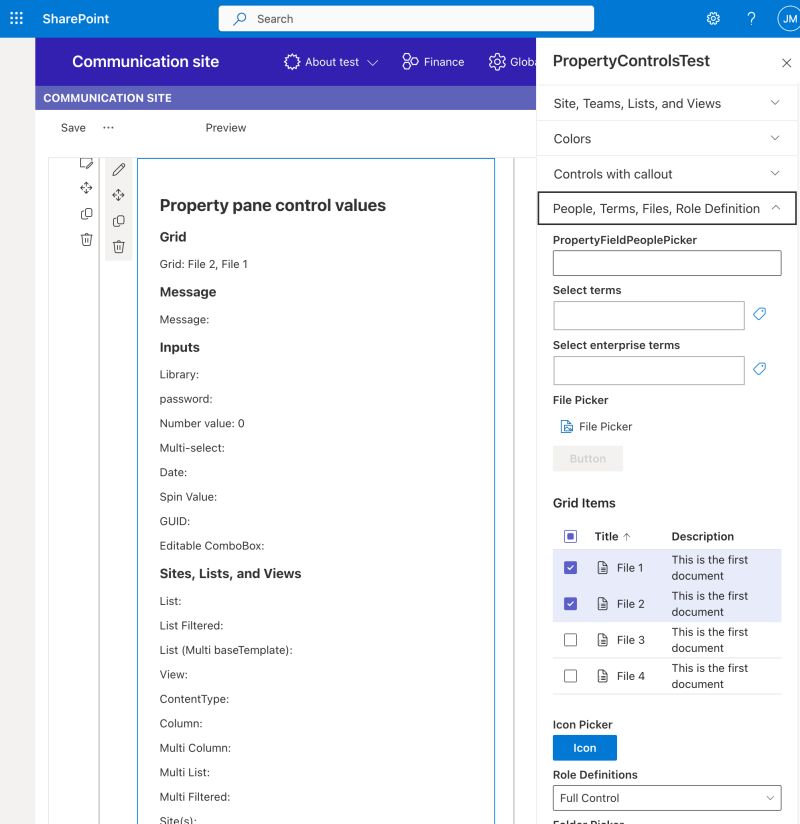Viewport: 800px width, 824px height.
Task: Click the File 1 document icon
Action: point(603,568)
